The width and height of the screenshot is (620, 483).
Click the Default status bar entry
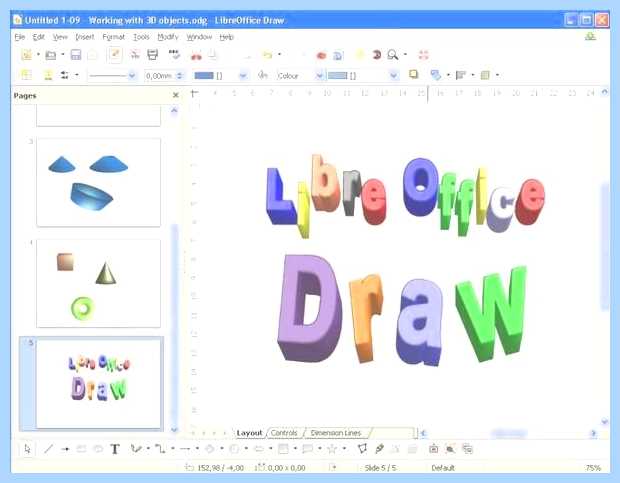coord(443,468)
